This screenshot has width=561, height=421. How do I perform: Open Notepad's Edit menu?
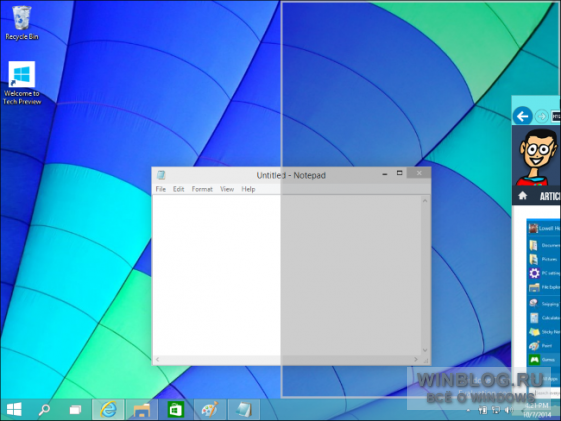tap(179, 189)
